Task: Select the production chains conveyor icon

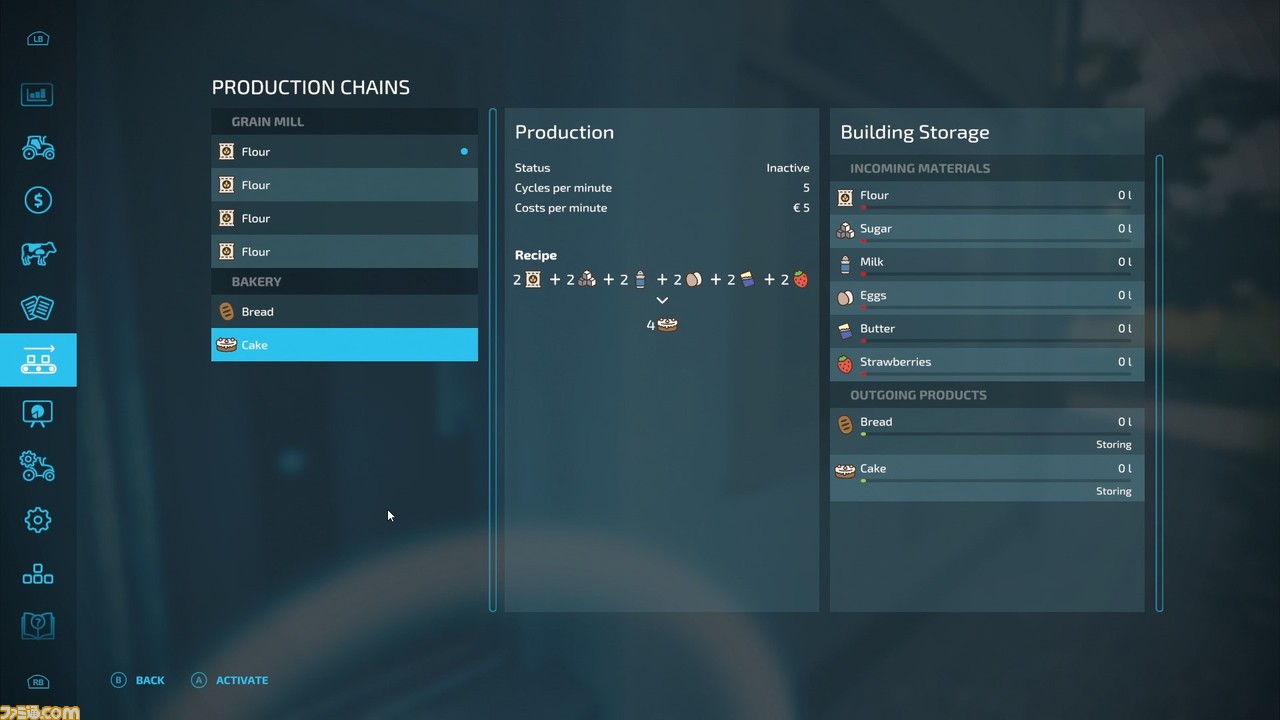Action: click(x=38, y=360)
